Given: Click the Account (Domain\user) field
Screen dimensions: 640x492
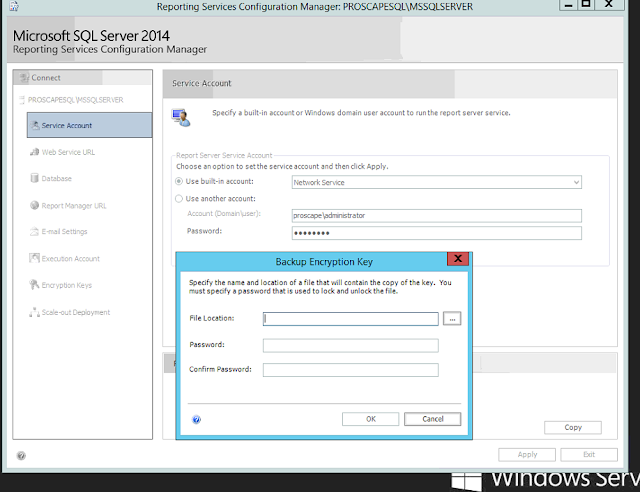Looking at the screenshot, I should click(x=437, y=216).
